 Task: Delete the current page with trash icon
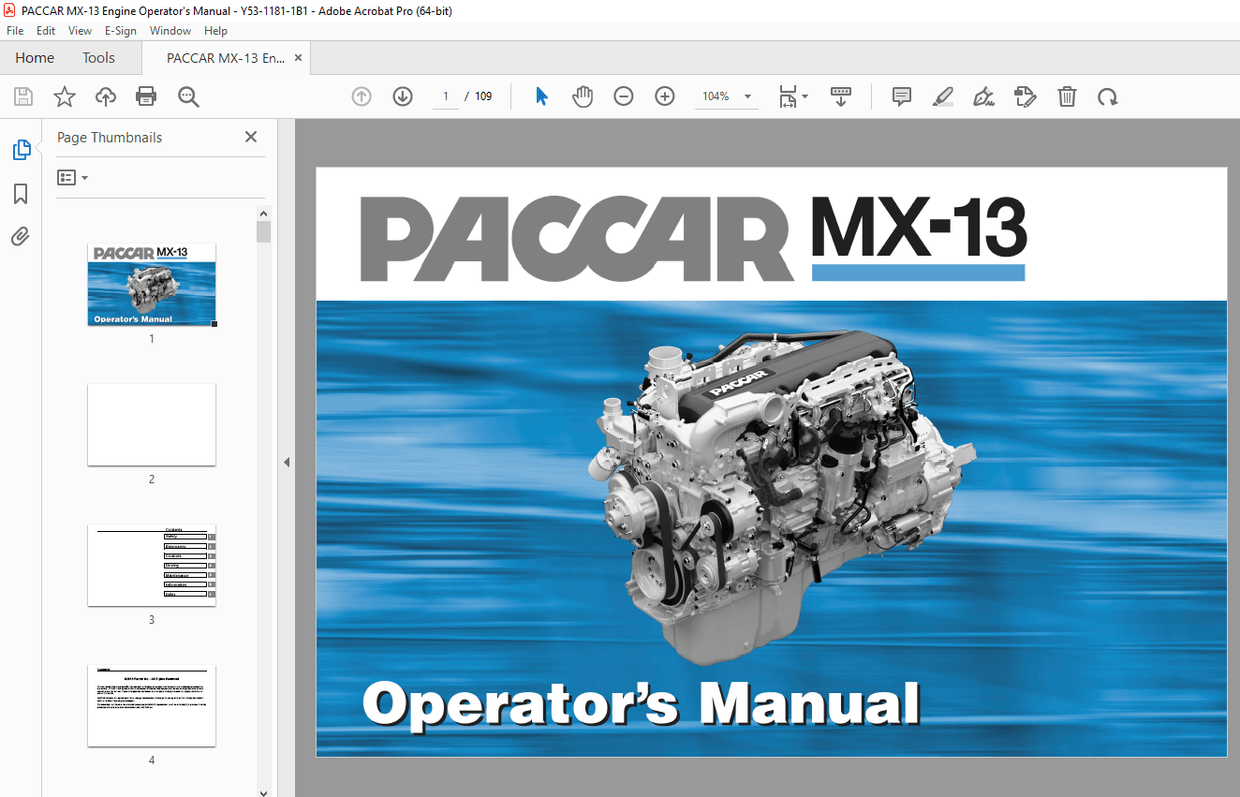pyautogui.click(x=1067, y=96)
